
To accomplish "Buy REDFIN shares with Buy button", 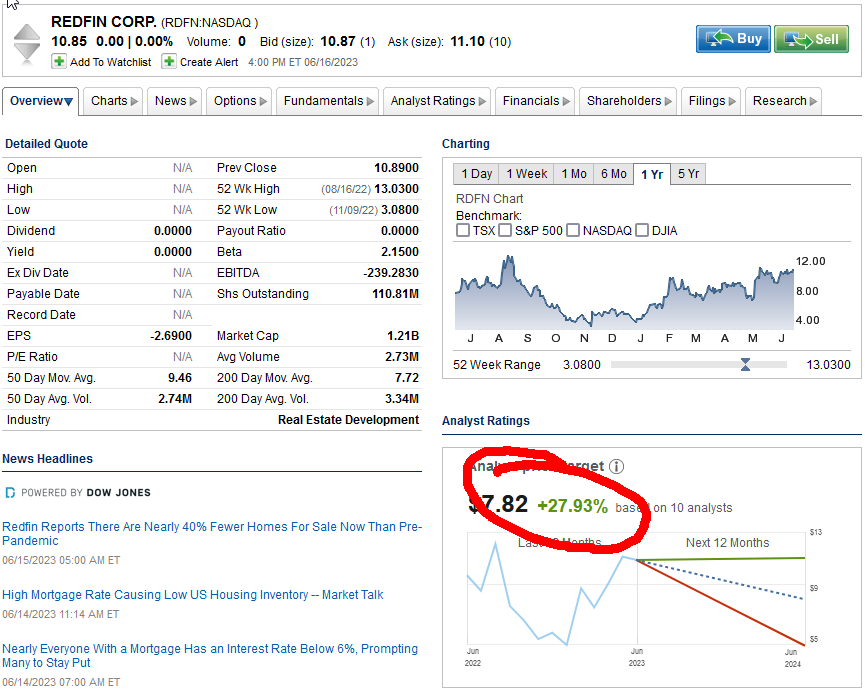I will (x=733, y=39).
